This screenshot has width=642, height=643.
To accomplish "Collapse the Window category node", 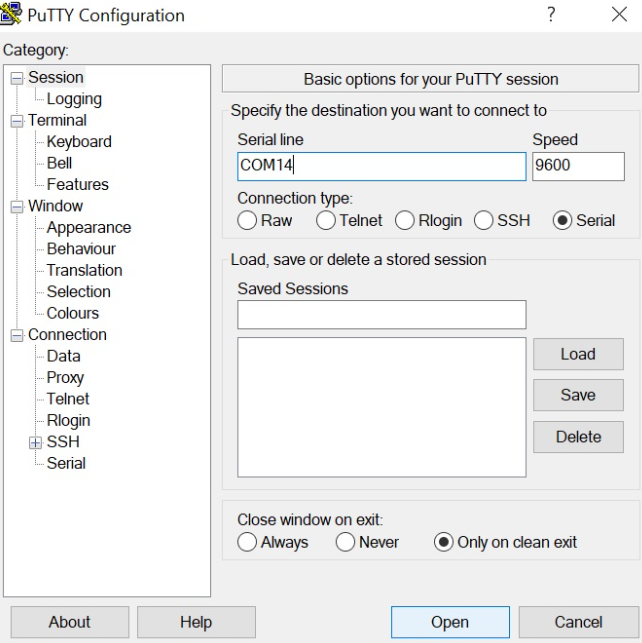I will [x=17, y=207].
